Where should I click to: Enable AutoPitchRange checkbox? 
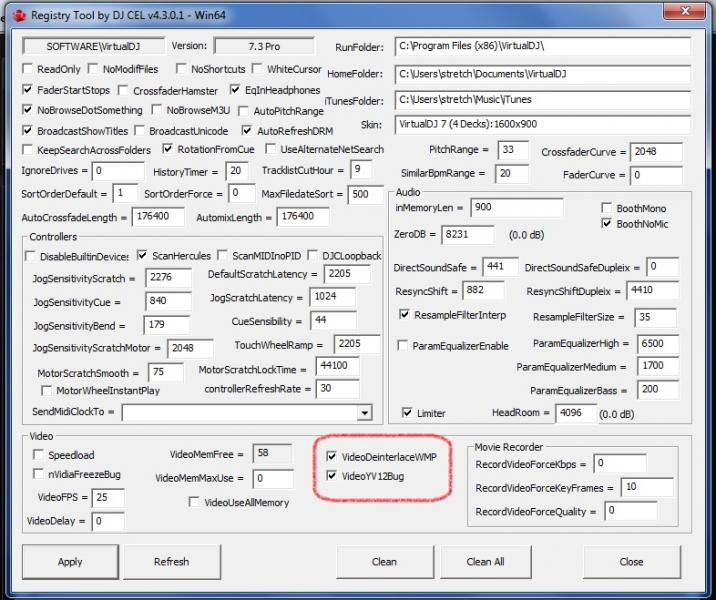(243, 111)
